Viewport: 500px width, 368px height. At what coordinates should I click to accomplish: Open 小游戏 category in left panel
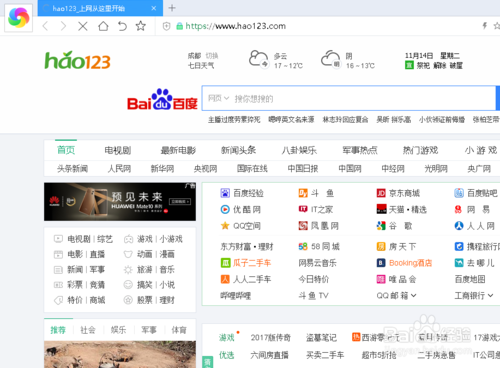[x=171, y=239]
